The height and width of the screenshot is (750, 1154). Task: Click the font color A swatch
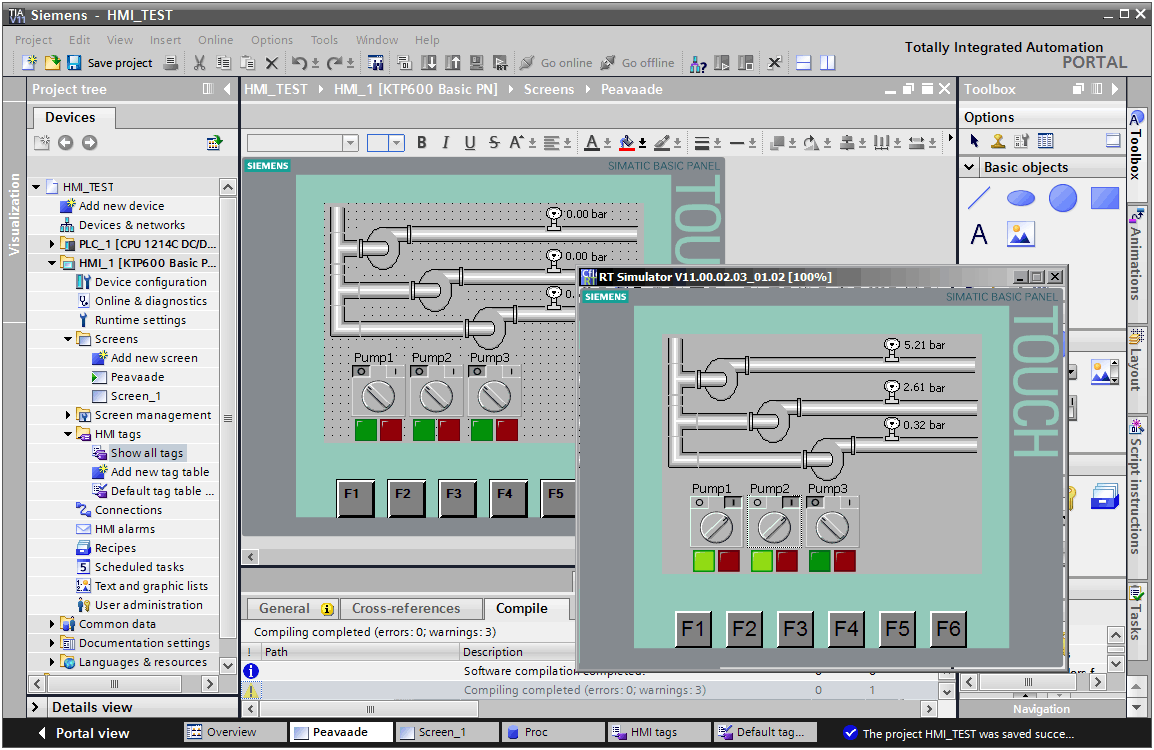[592, 143]
